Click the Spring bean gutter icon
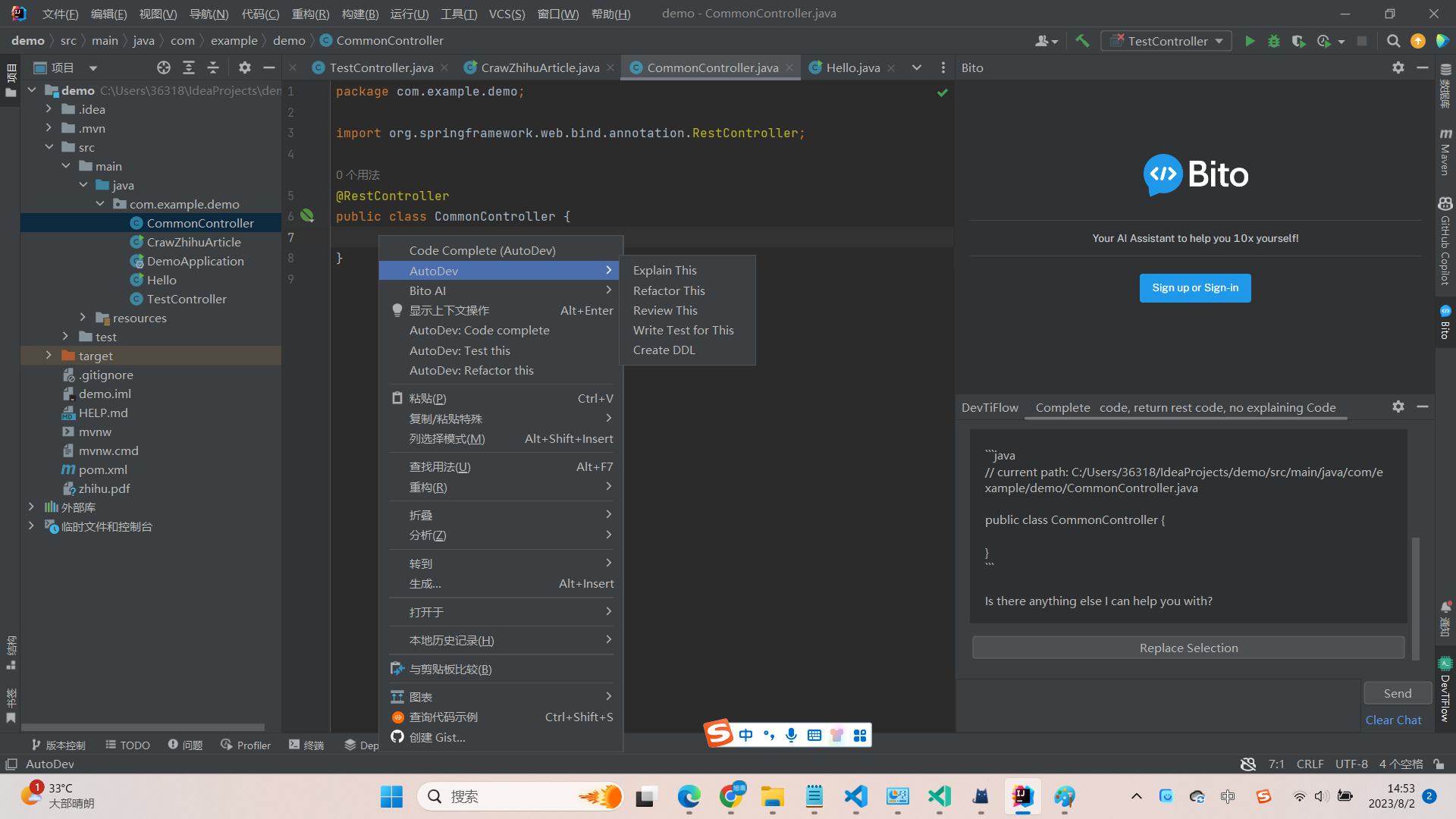The height and width of the screenshot is (819, 1456). pyautogui.click(x=307, y=216)
